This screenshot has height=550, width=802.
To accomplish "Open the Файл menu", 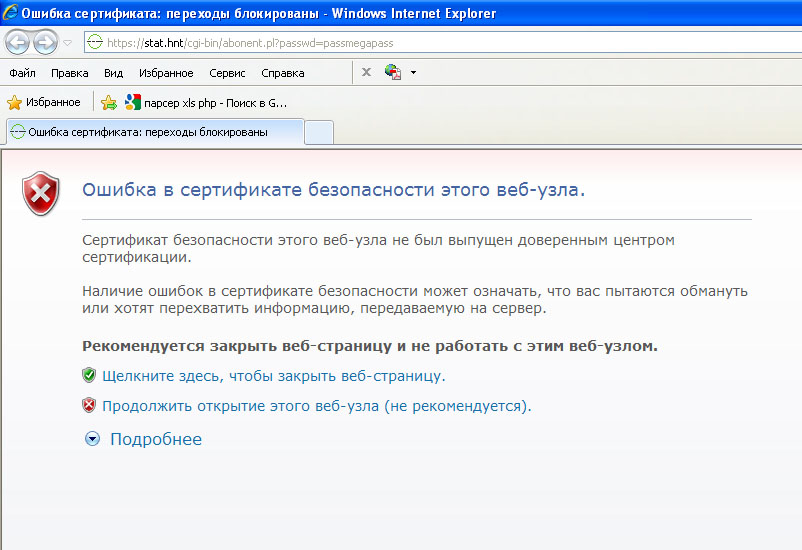I will tap(22, 73).
